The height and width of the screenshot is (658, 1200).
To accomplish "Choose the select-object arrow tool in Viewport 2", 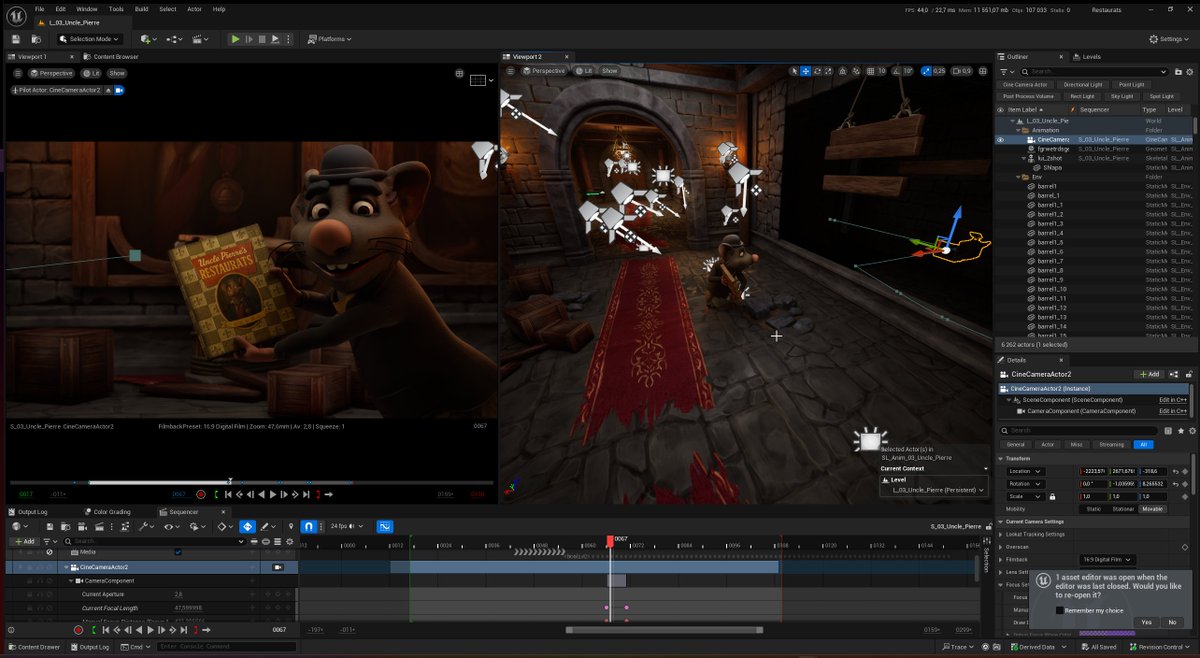I will click(794, 71).
